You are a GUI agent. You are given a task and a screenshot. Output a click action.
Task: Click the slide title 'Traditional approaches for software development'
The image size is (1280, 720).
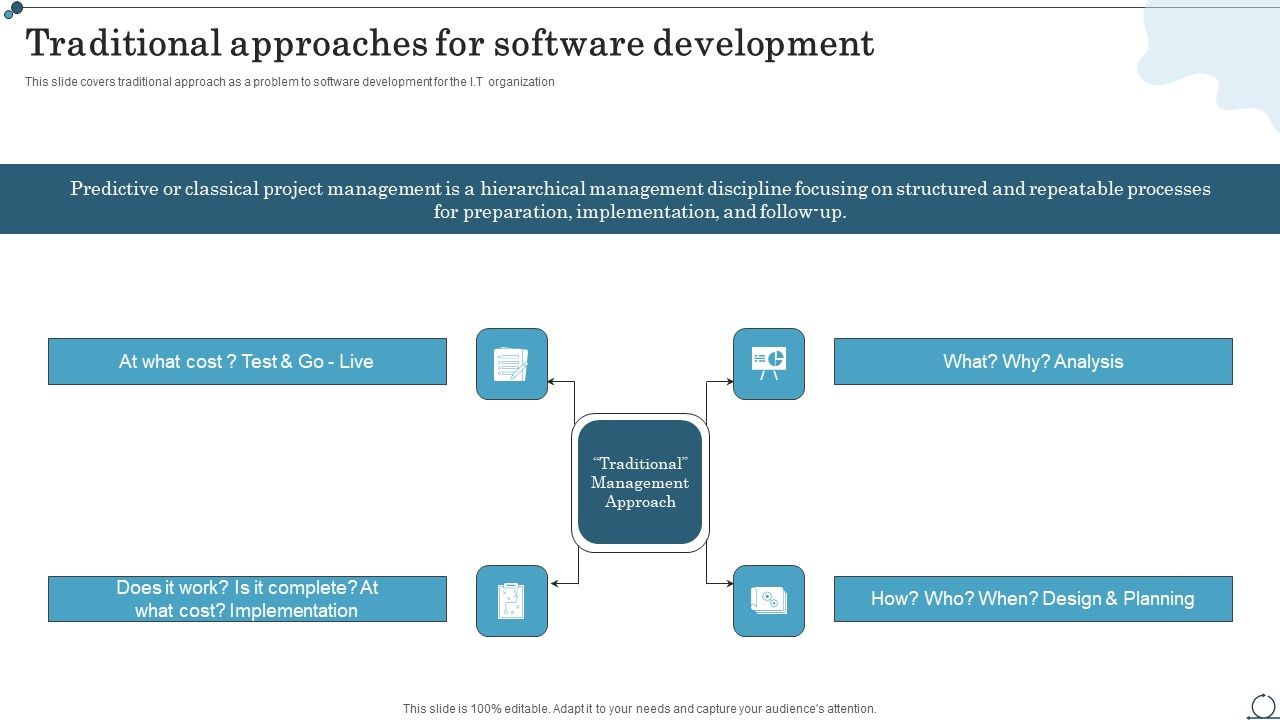pyautogui.click(x=450, y=43)
